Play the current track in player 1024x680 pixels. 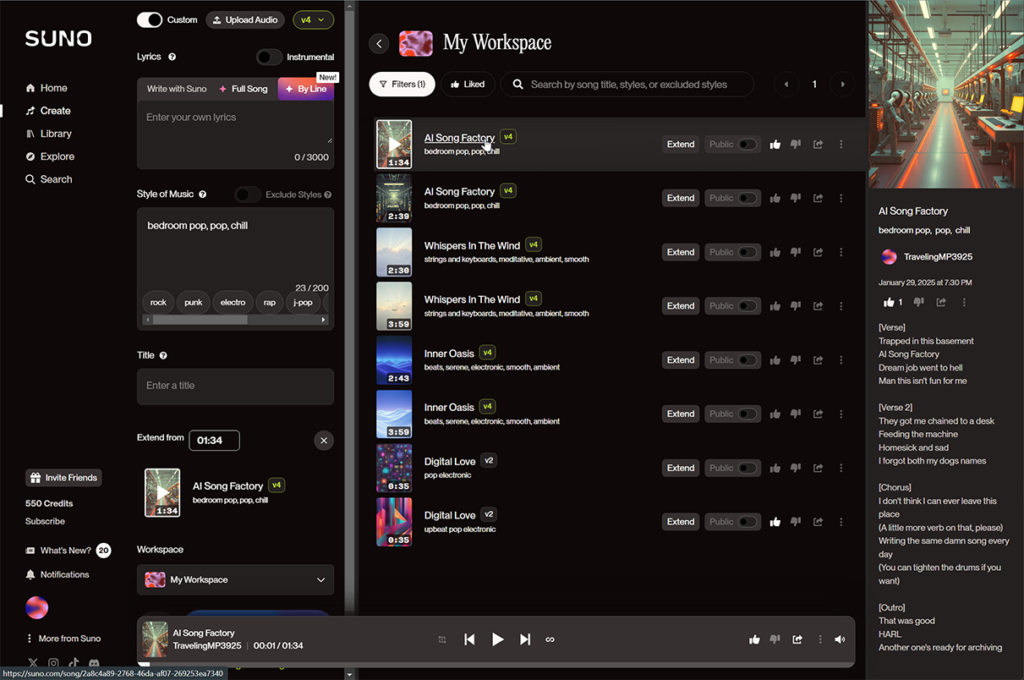click(x=497, y=640)
